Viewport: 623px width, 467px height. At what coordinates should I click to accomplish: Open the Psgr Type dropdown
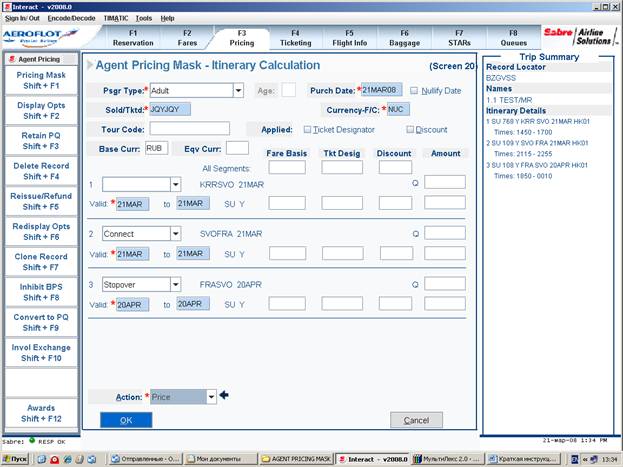click(x=238, y=91)
